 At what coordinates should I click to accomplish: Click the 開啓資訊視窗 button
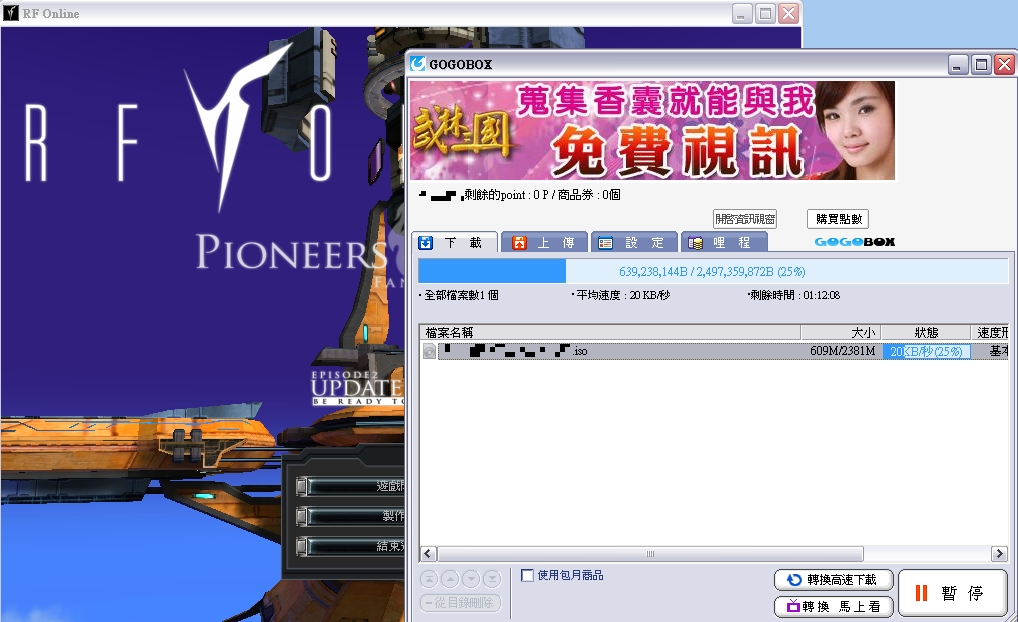click(x=745, y=219)
